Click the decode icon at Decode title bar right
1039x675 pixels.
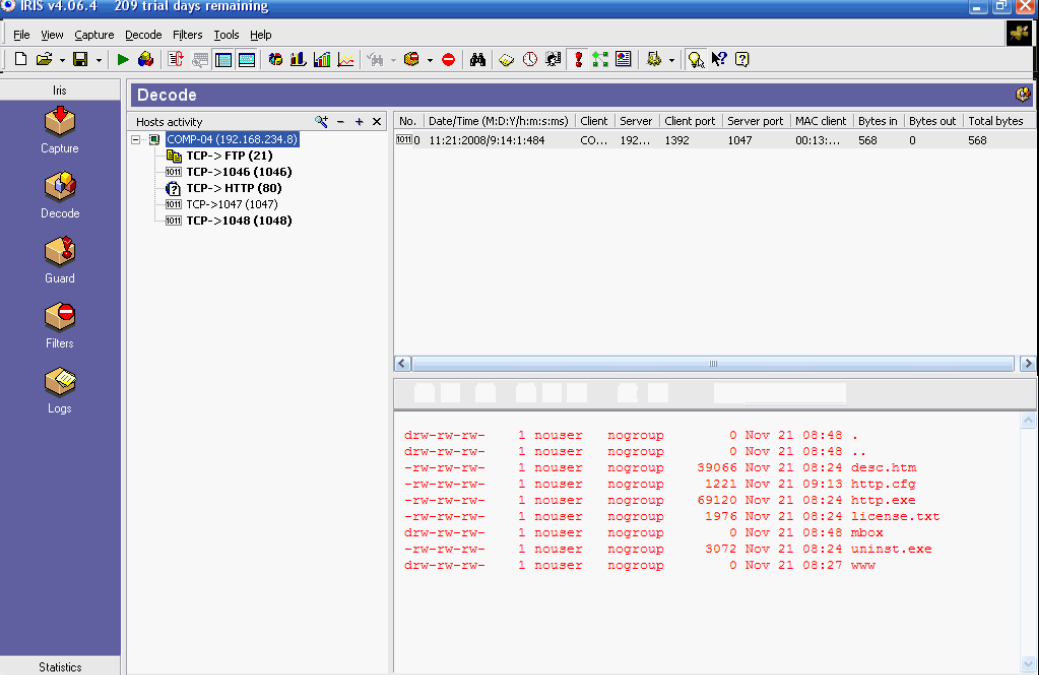click(1023, 95)
